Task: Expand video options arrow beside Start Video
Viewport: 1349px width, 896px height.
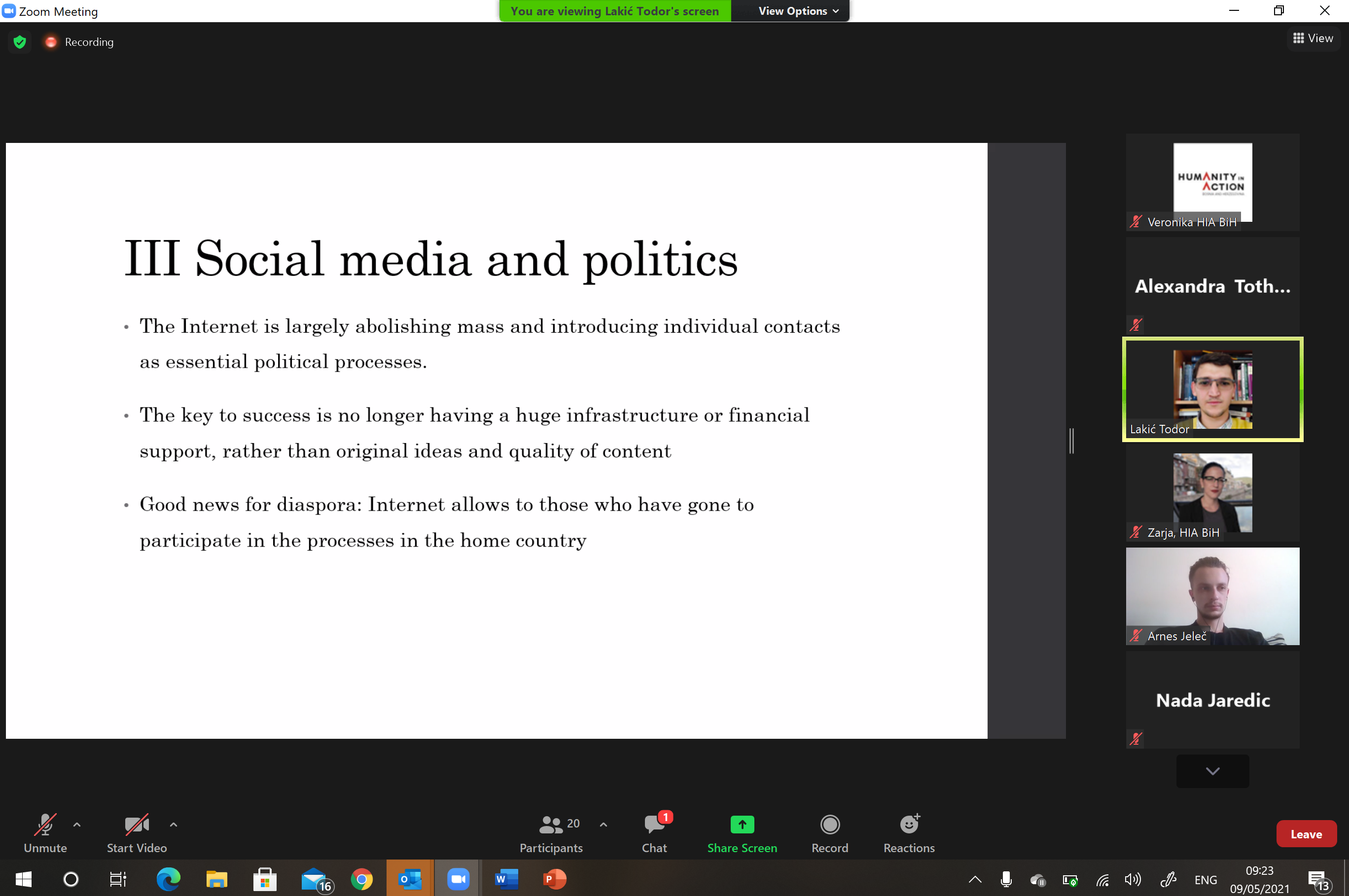Action: (x=174, y=824)
